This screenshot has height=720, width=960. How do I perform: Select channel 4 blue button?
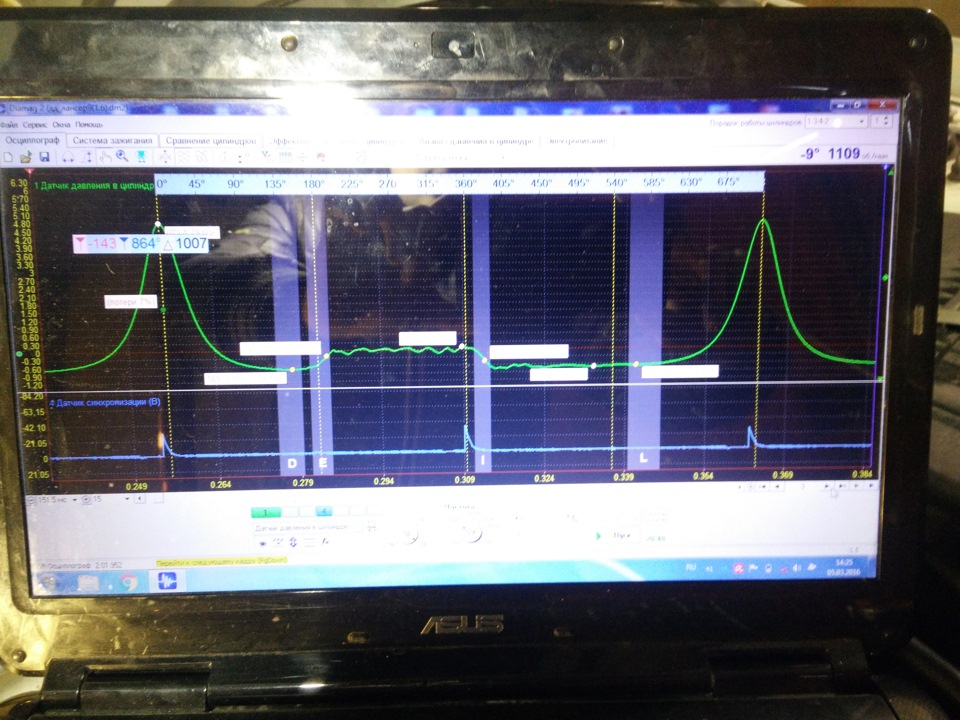tap(324, 511)
